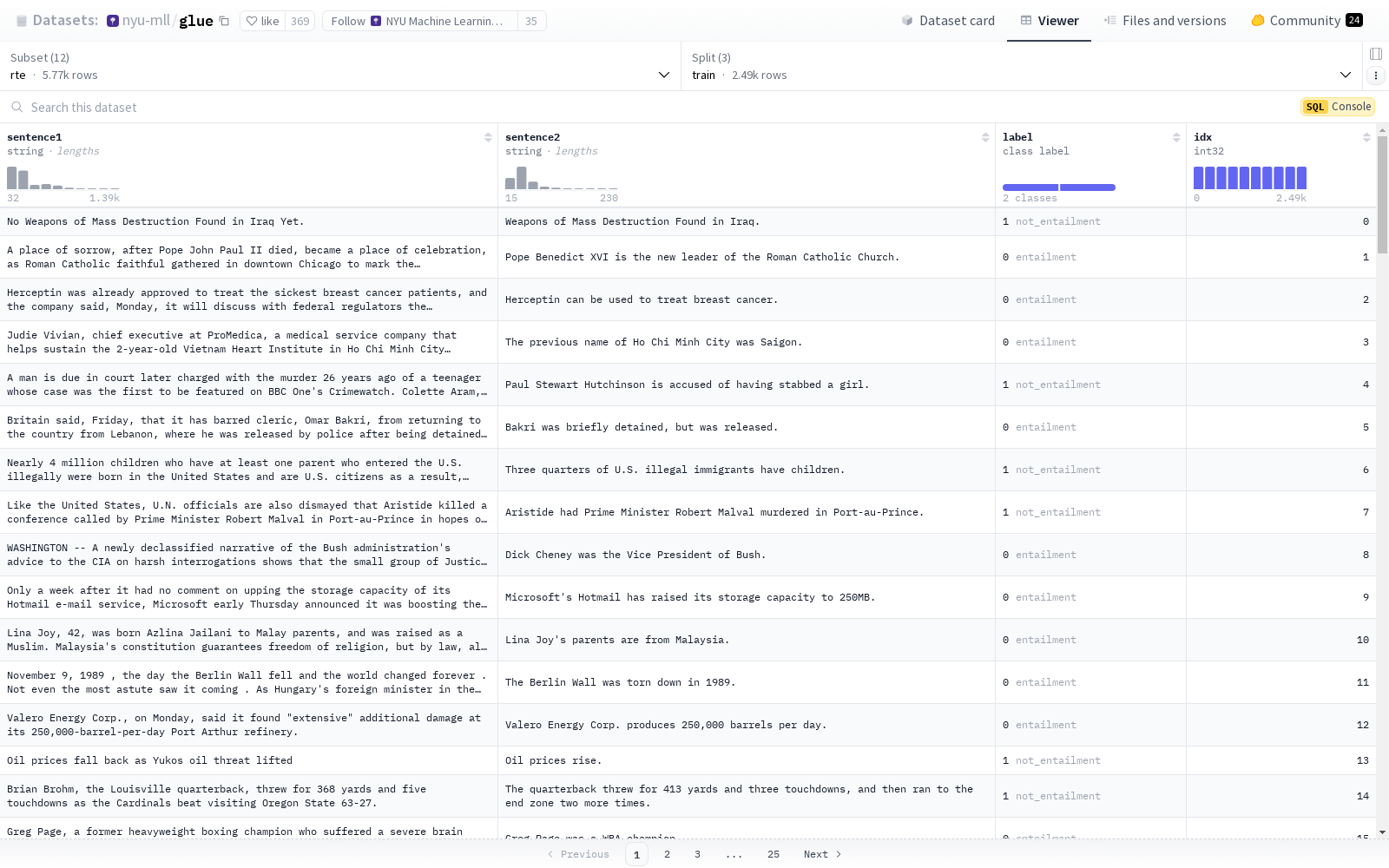Viewport: 1389px width, 868px height.
Task: Select cell "Paul Stewart Hutchinson is accused…"
Action: (x=747, y=385)
